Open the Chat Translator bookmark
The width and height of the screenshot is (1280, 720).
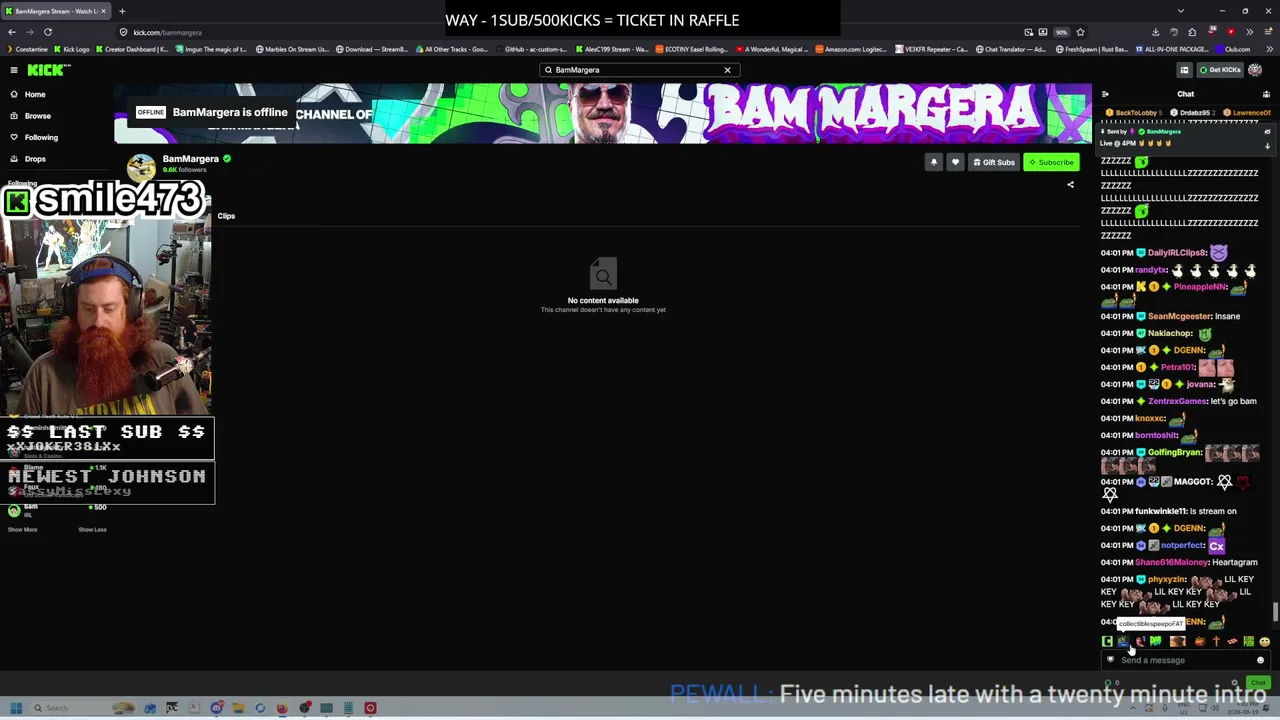click(1012, 49)
